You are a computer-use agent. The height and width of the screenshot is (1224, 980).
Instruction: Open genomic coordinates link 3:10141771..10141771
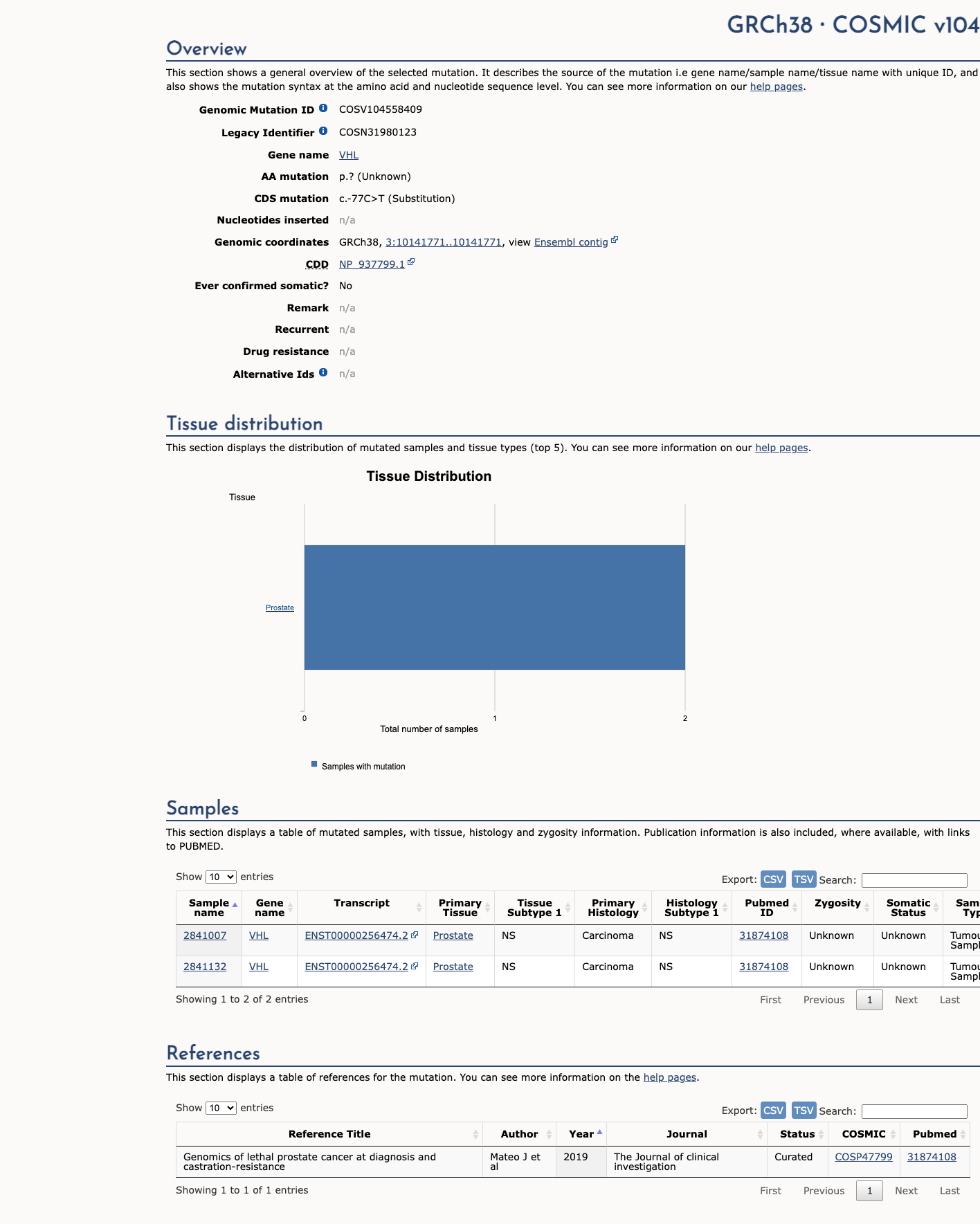point(444,242)
